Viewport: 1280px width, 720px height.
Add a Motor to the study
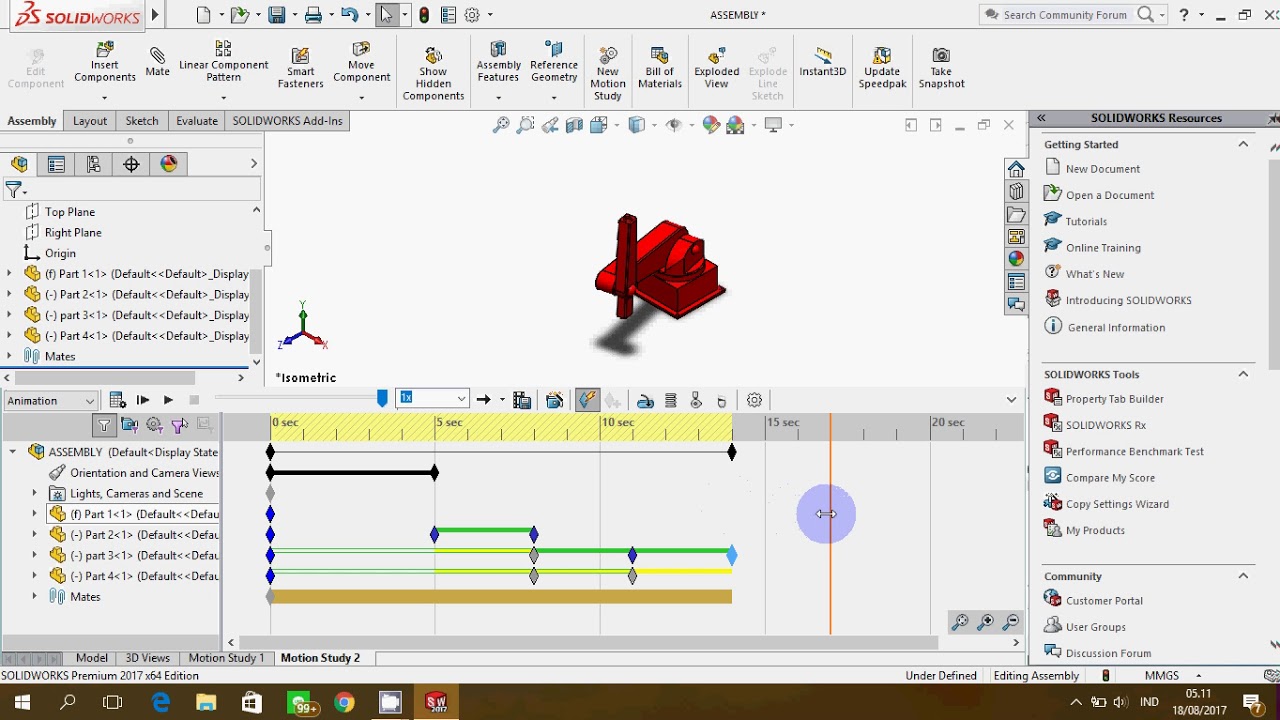645,400
